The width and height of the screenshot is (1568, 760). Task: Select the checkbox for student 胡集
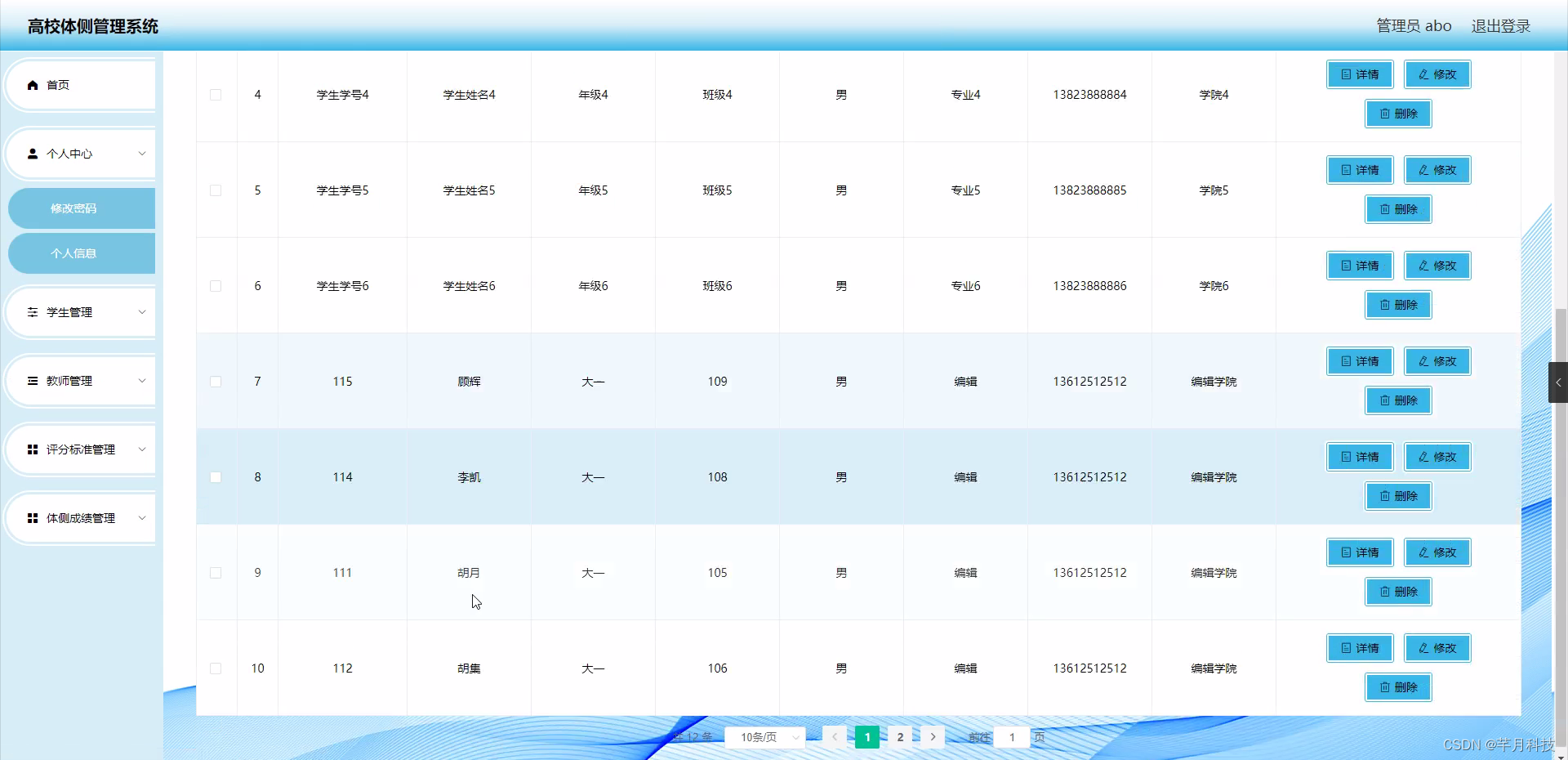pyautogui.click(x=216, y=668)
